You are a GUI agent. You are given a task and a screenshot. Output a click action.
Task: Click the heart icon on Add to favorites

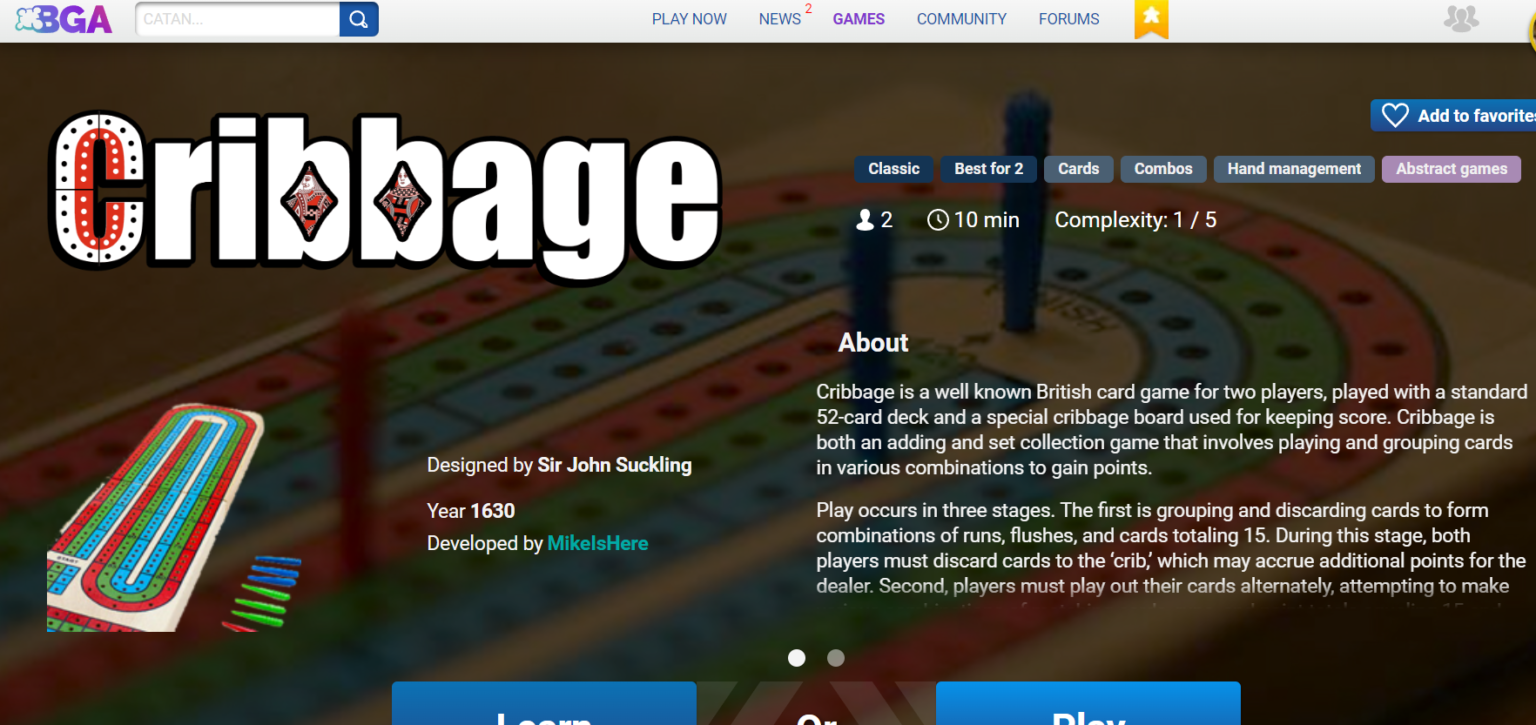1395,116
